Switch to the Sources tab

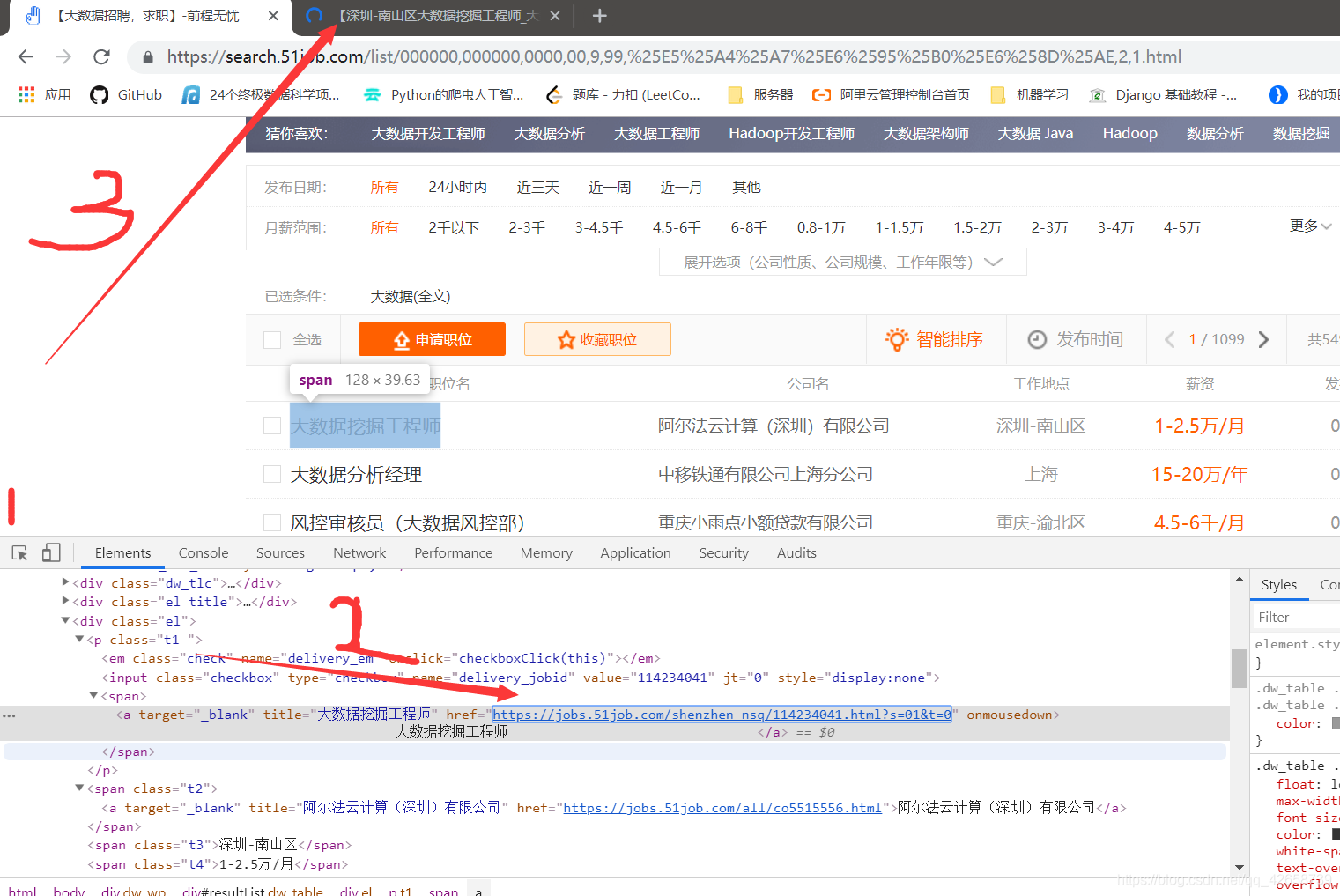(x=280, y=552)
